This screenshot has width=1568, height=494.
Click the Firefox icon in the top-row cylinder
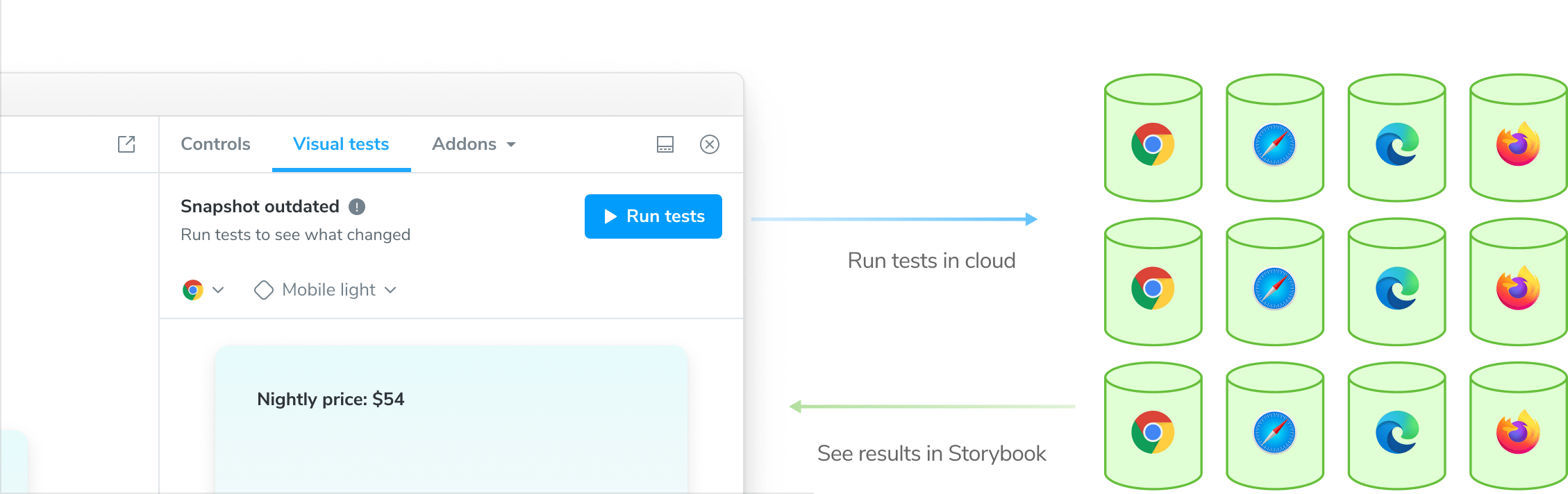(1518, 144)
